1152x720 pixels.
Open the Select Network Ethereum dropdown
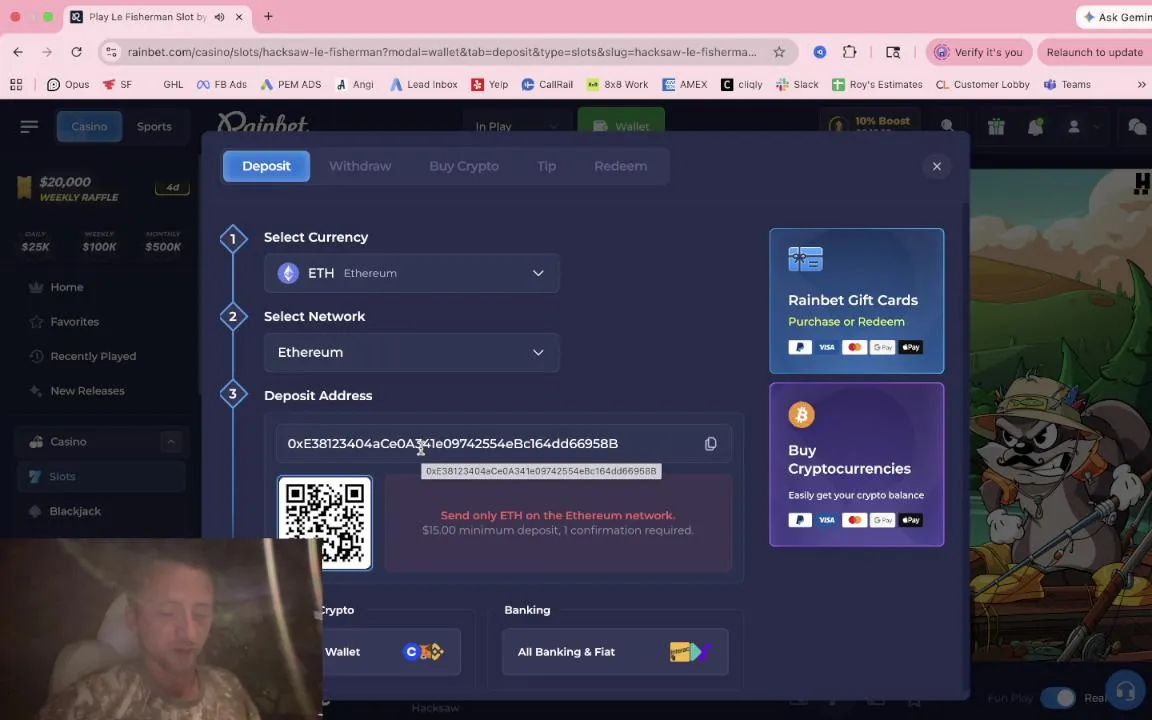[411, 353]
